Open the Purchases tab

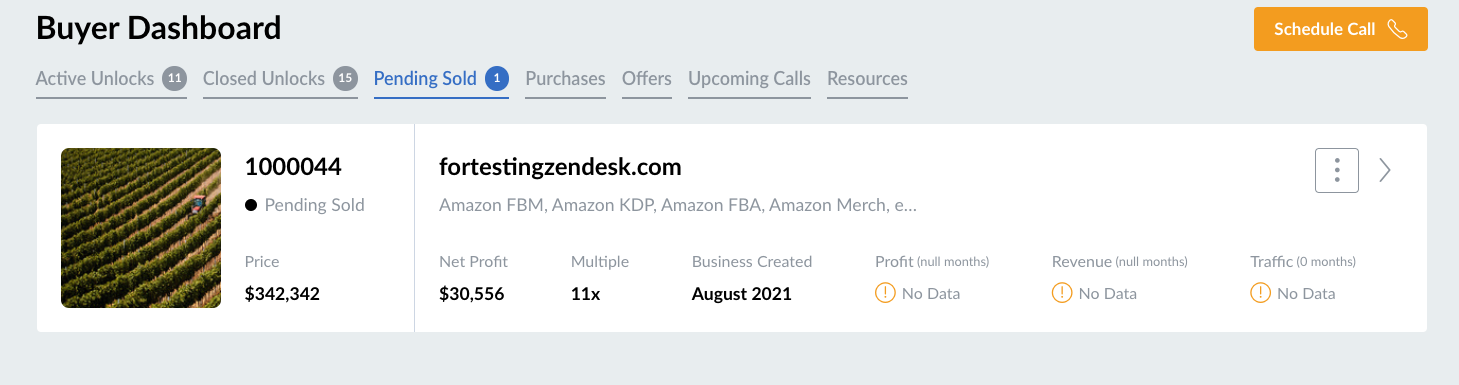565,78
